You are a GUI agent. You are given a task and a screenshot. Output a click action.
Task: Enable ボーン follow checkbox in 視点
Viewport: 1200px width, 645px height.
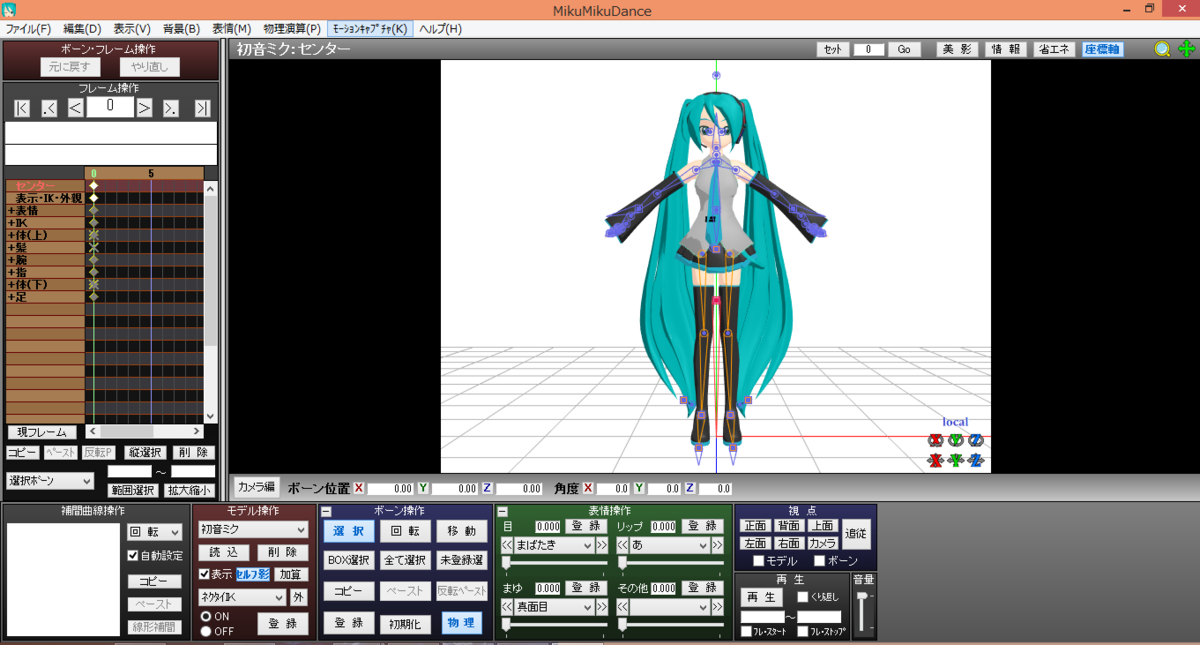[x=820, y=561]
